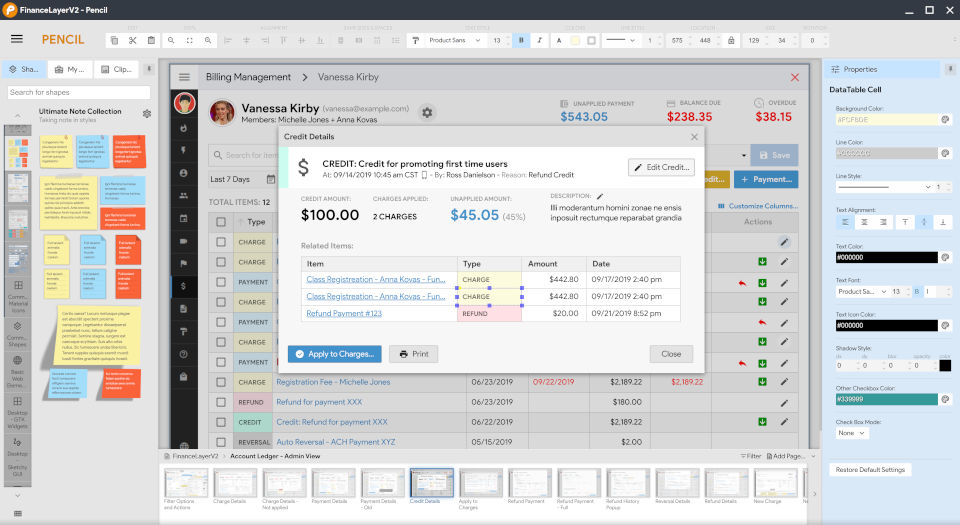Toggle bottom vertical alignment in Properties

942,222
